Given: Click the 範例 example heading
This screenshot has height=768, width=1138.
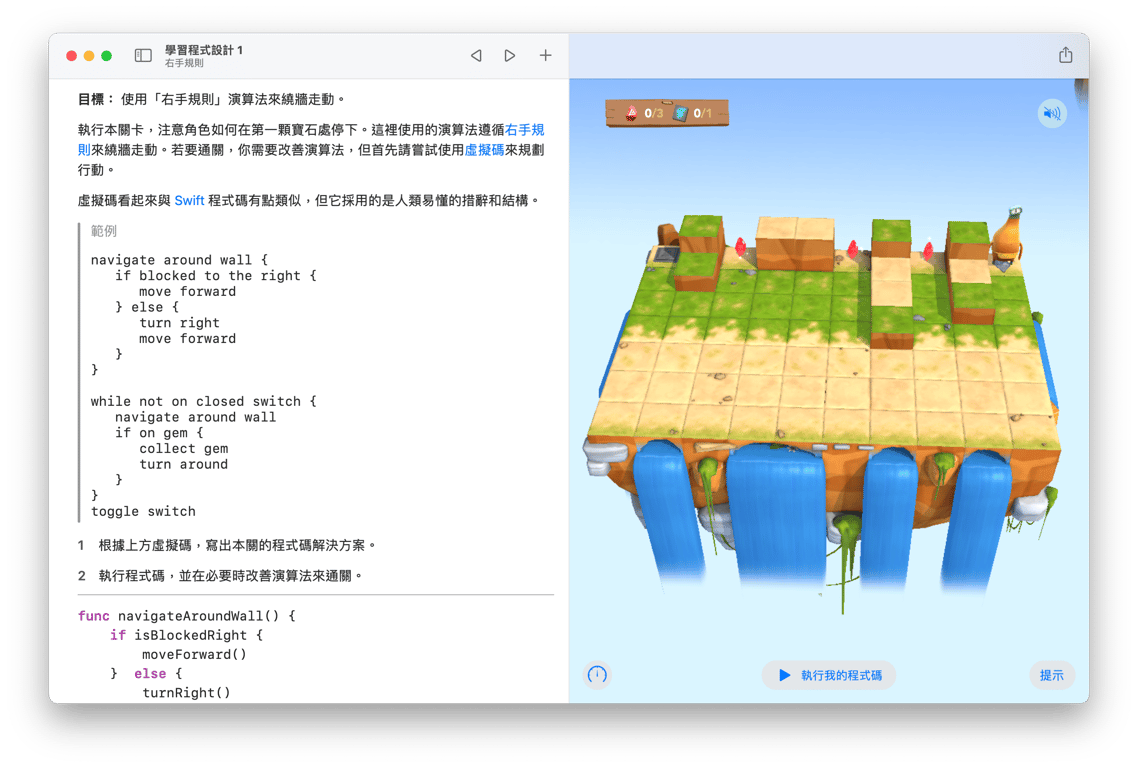Looking at the screenshot, I should [x=104, y=231].
